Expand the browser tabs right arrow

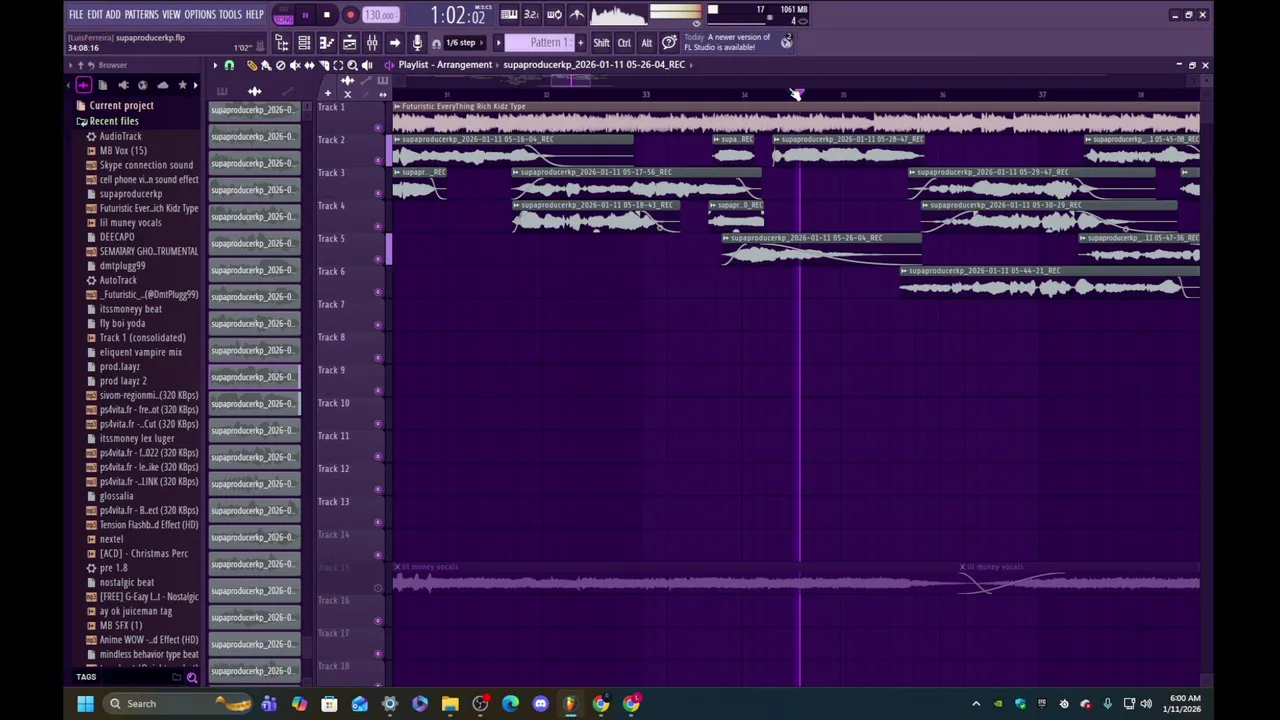pyautogui.click(x=195, y=85)
